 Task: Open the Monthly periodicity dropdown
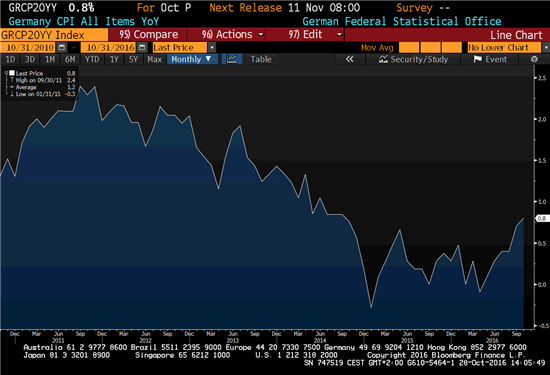coord(192,59)
